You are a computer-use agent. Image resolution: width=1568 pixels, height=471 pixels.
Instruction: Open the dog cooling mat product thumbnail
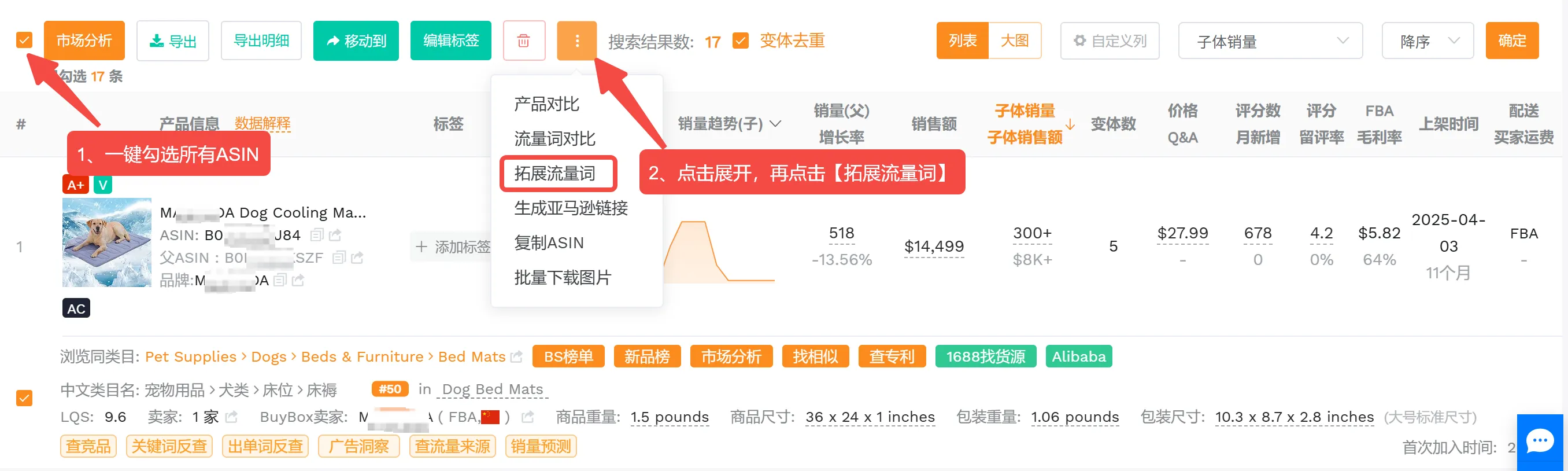[x=106, y=242]
